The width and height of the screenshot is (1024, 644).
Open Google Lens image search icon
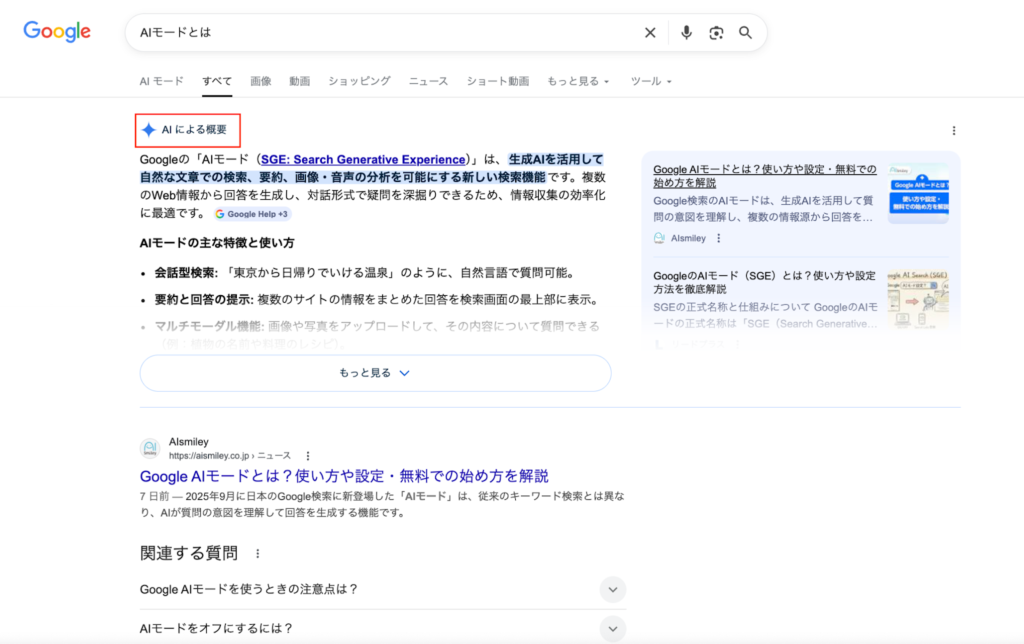(x=716, y=33)
